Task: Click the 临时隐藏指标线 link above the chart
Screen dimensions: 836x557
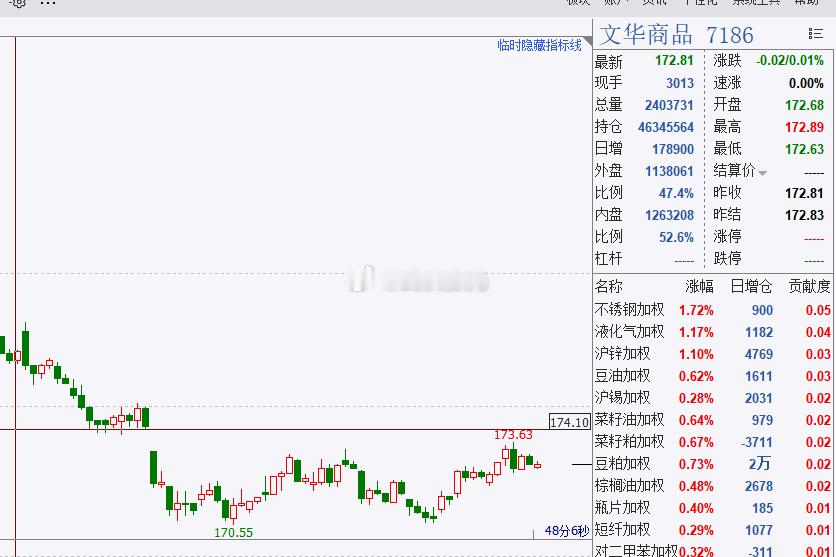Action: click(539, 45)
